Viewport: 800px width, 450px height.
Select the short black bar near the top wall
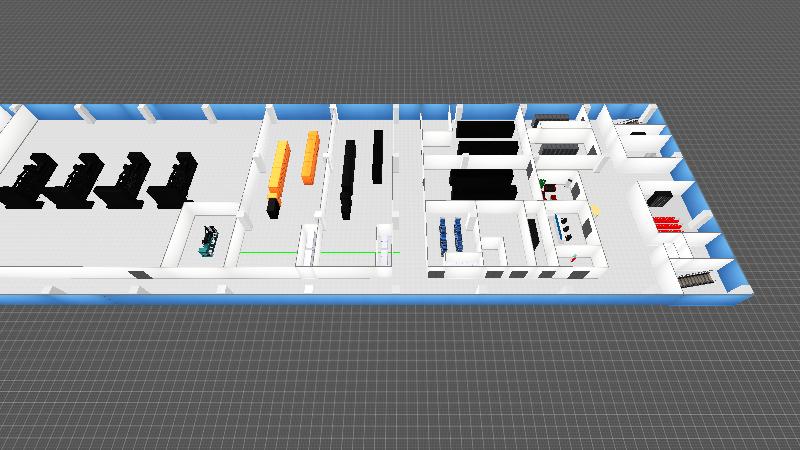[x=378, y=155]
